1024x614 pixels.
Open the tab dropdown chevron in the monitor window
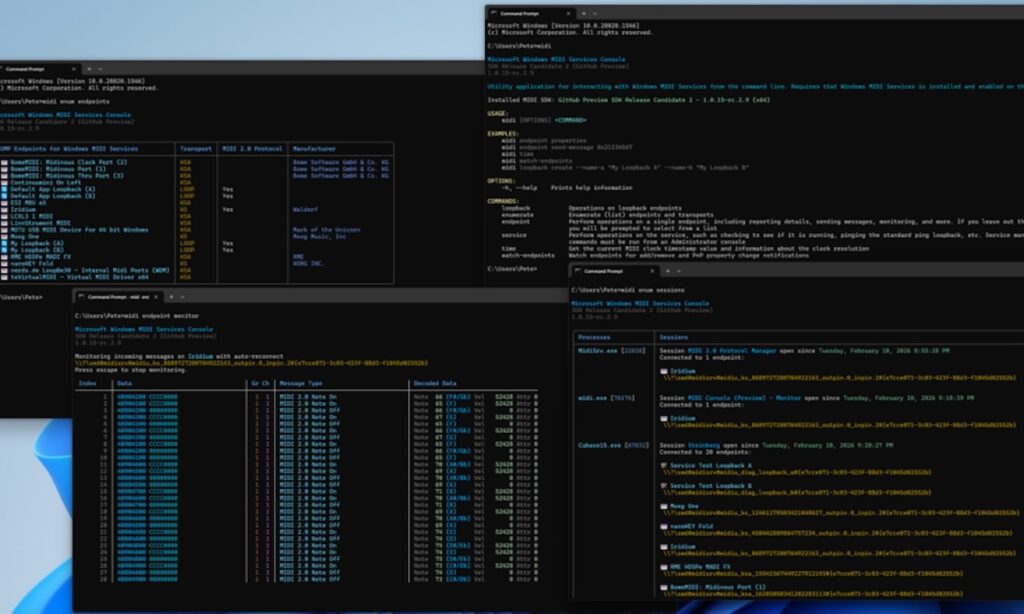182,297
